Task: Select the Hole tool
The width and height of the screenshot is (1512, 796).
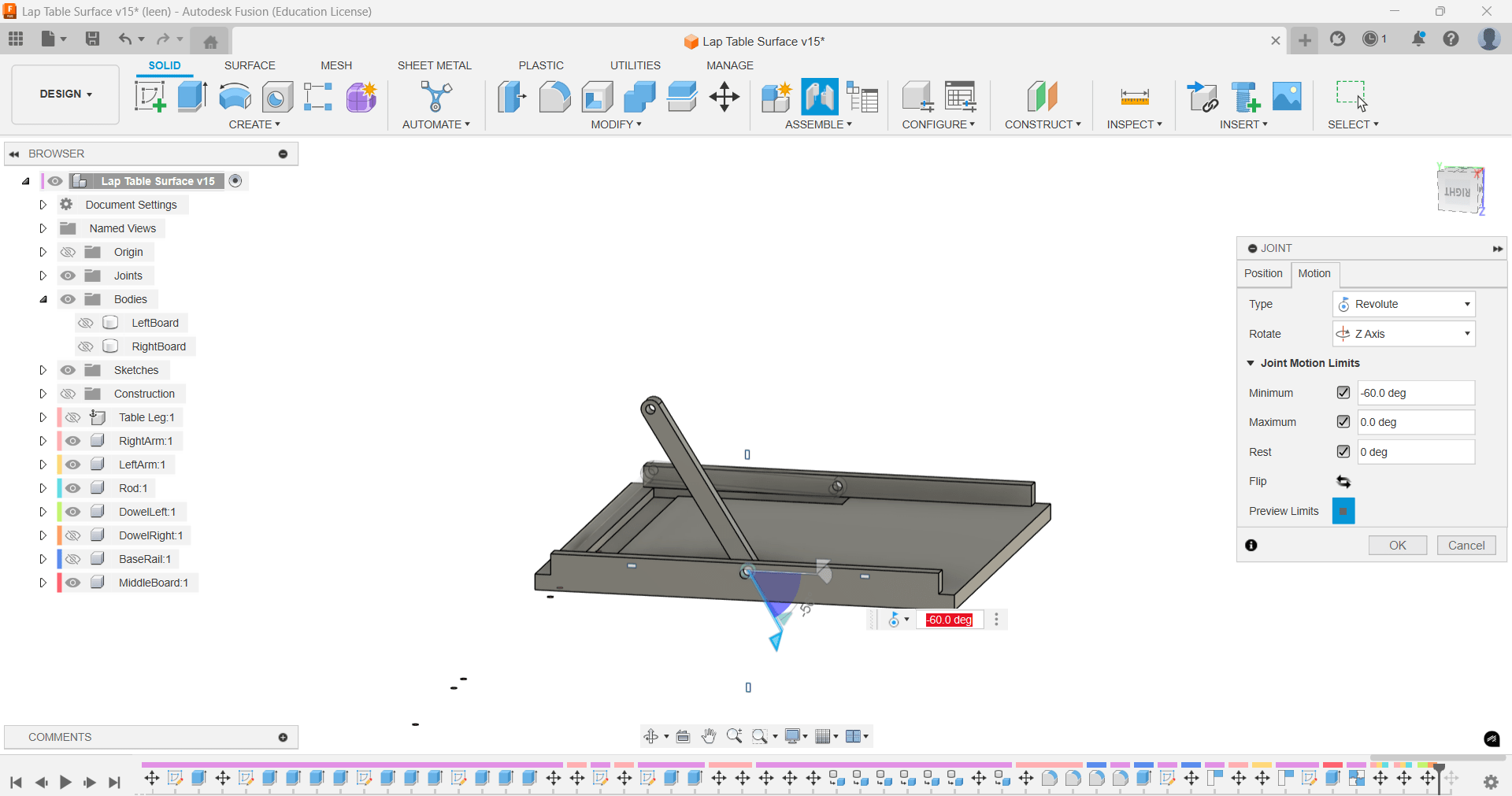Action: point(277,97)
